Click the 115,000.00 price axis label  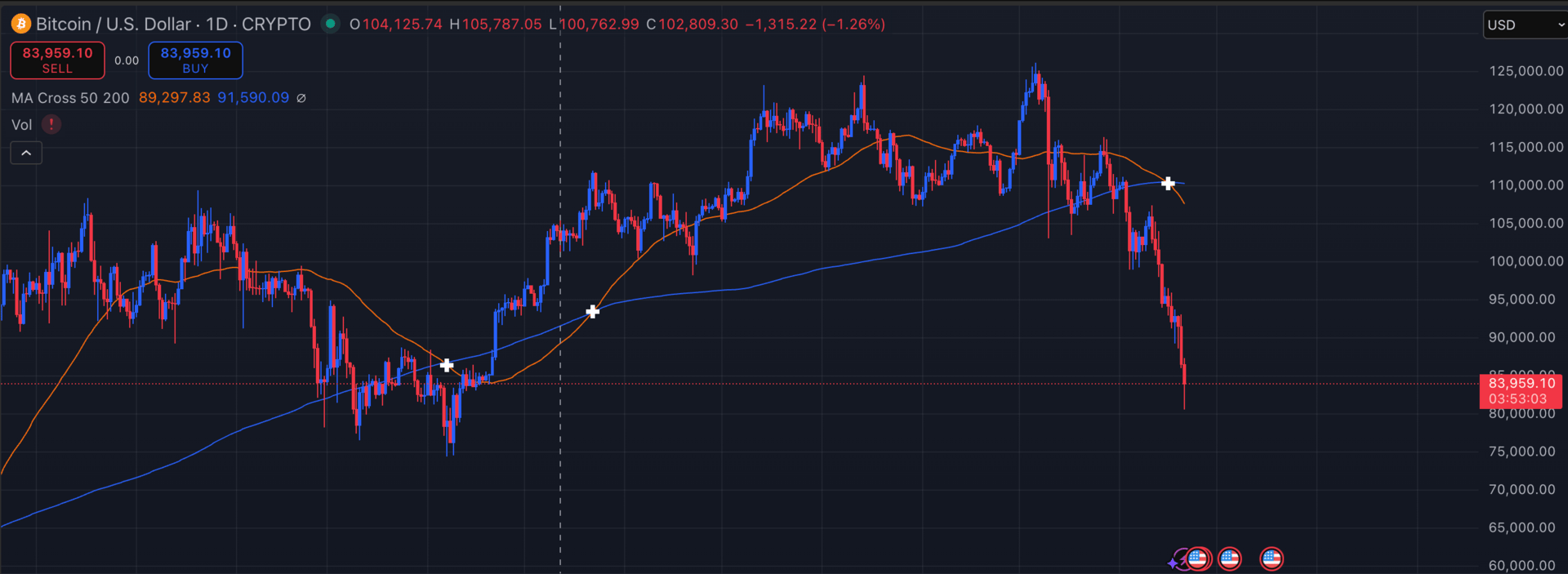pos(1526,147)
